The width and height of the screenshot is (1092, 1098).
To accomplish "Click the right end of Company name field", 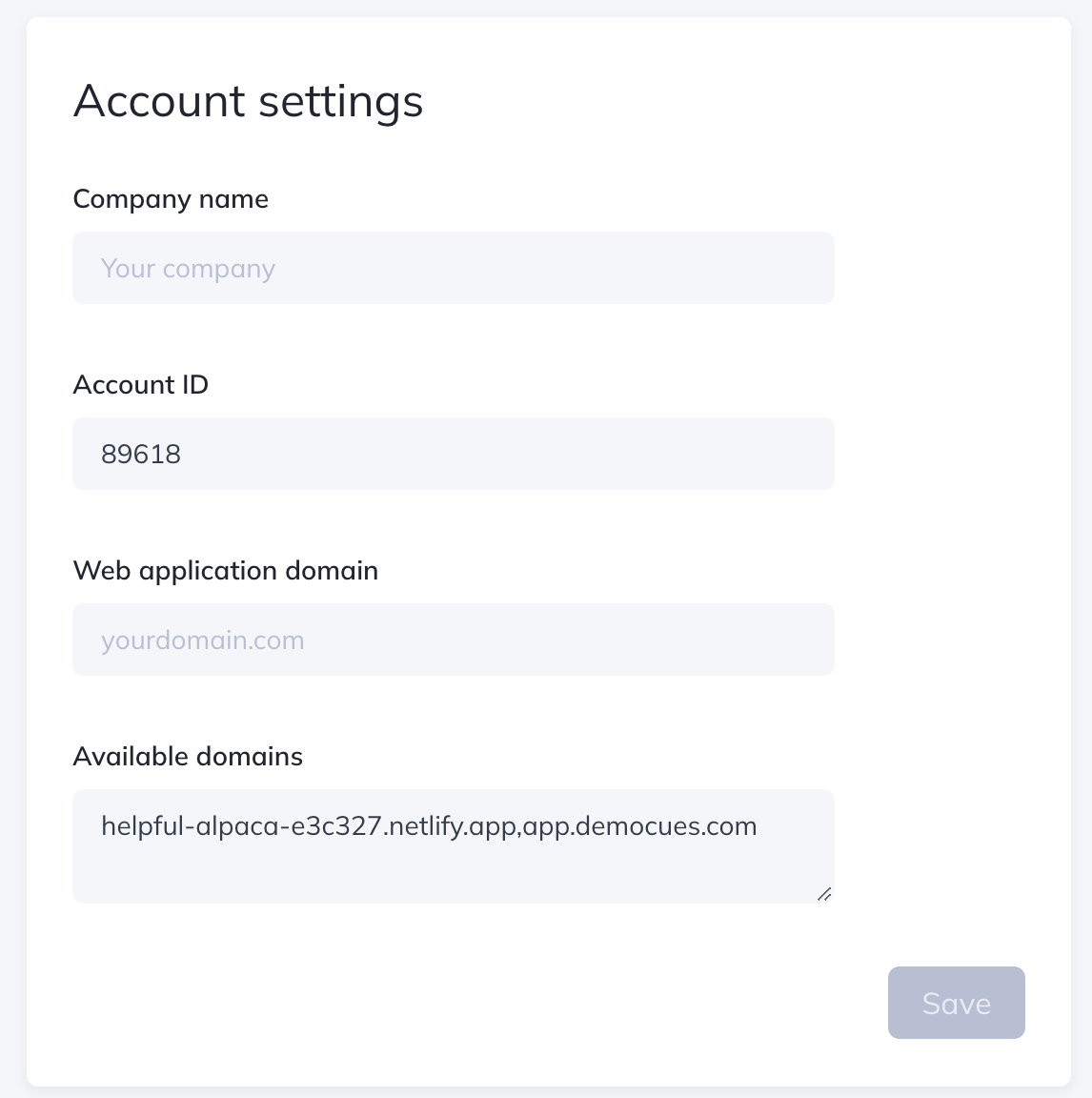I will click(x=800, y=268).
